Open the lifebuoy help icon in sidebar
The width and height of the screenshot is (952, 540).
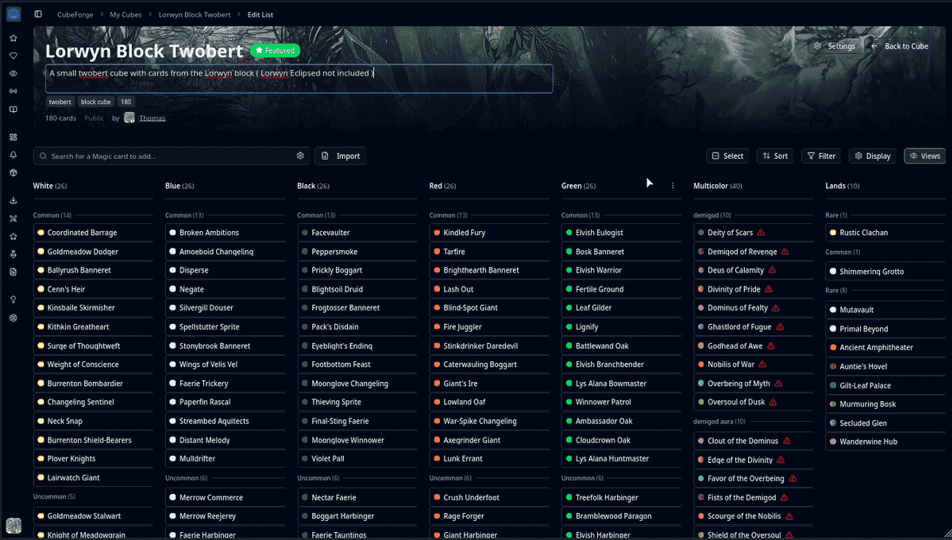13,318
